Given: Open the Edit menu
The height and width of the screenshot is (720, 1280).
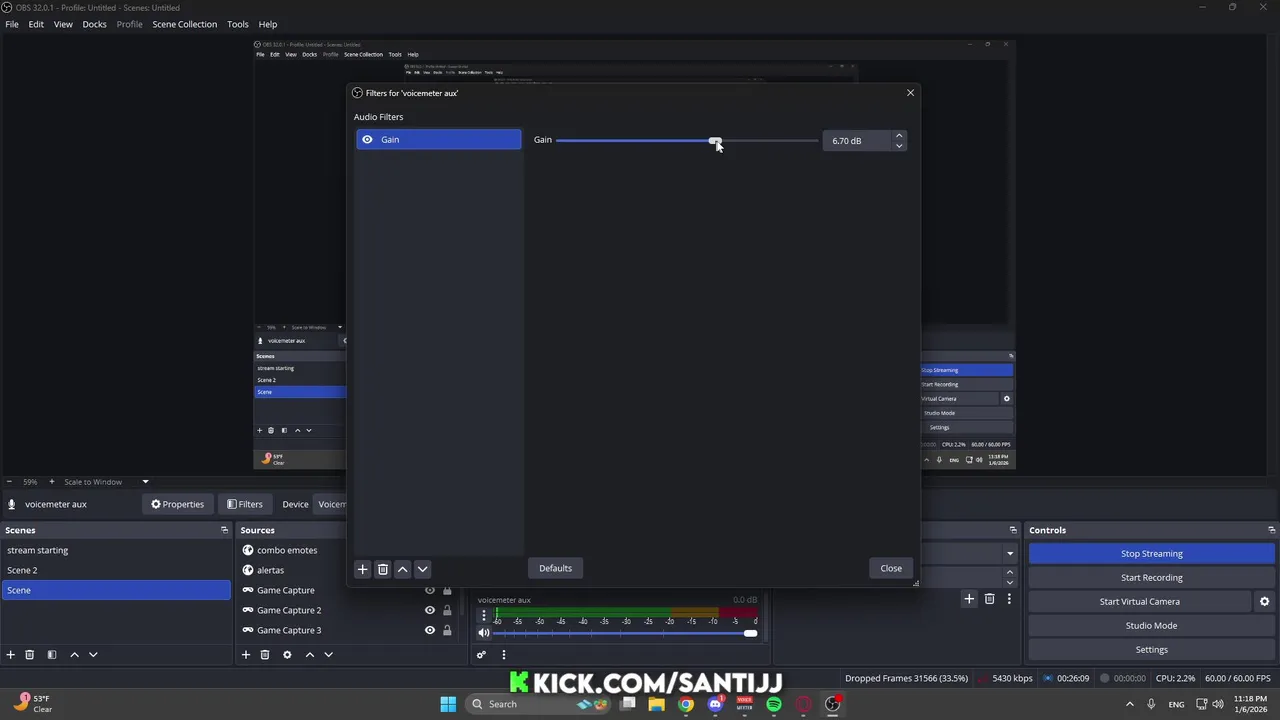Looking at the screenshot, I should [36, 24].
